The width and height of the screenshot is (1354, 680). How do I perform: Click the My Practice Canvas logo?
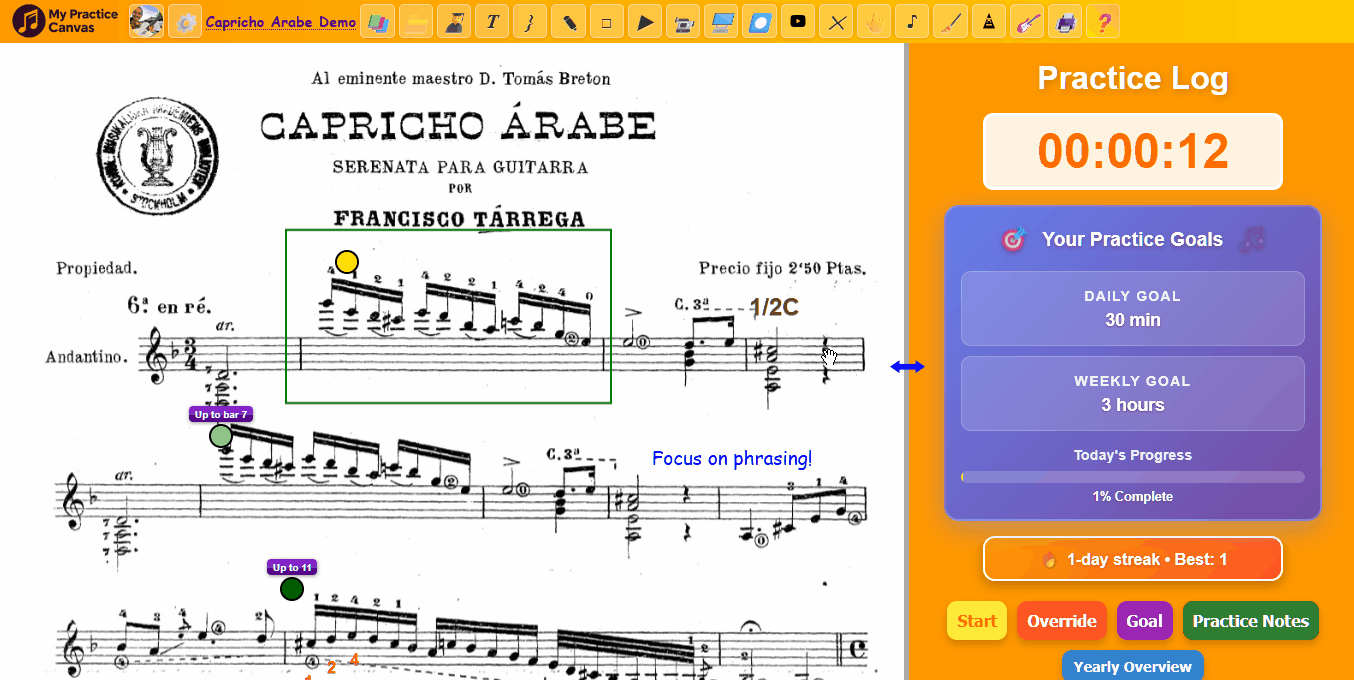66,21
